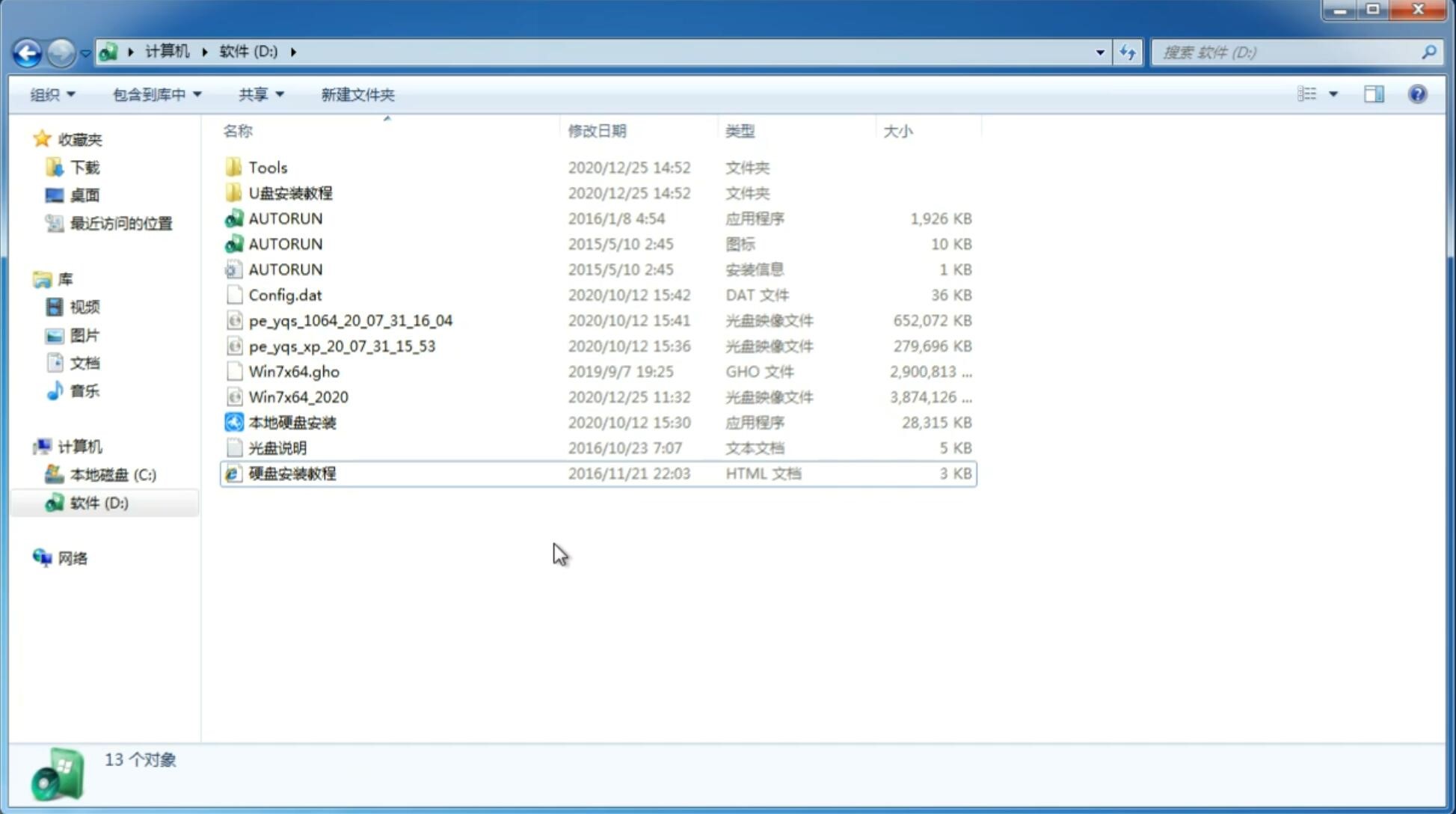
Task: Open the U盘安装教程 folder
Action: click(290, 193)
